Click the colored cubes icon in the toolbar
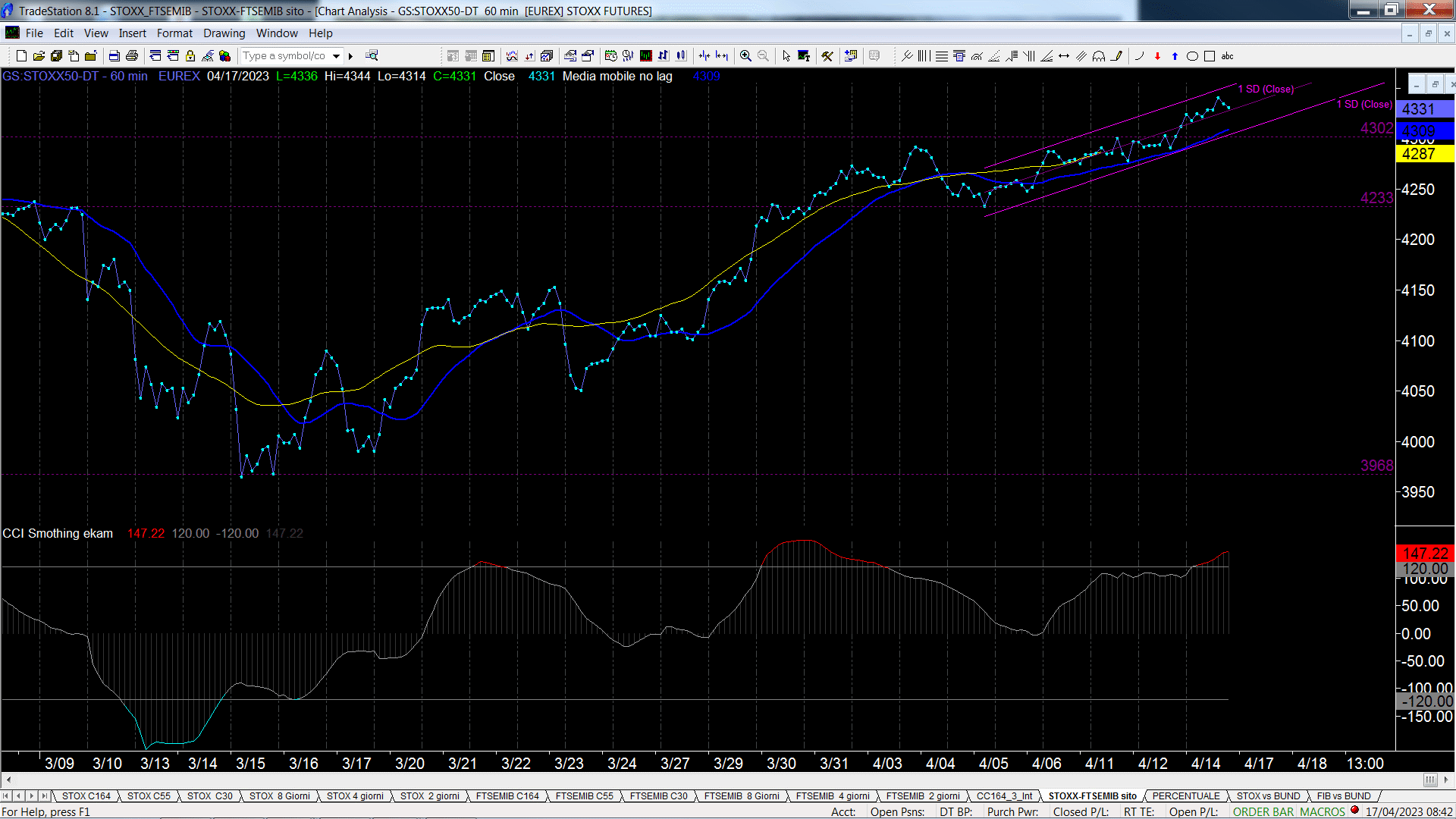 (225, 56)
